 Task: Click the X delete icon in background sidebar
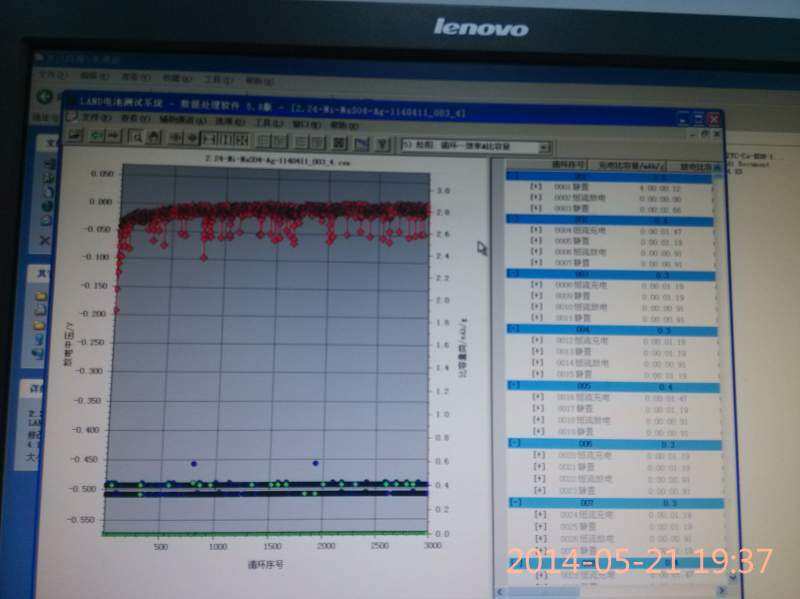coord(45,240)
